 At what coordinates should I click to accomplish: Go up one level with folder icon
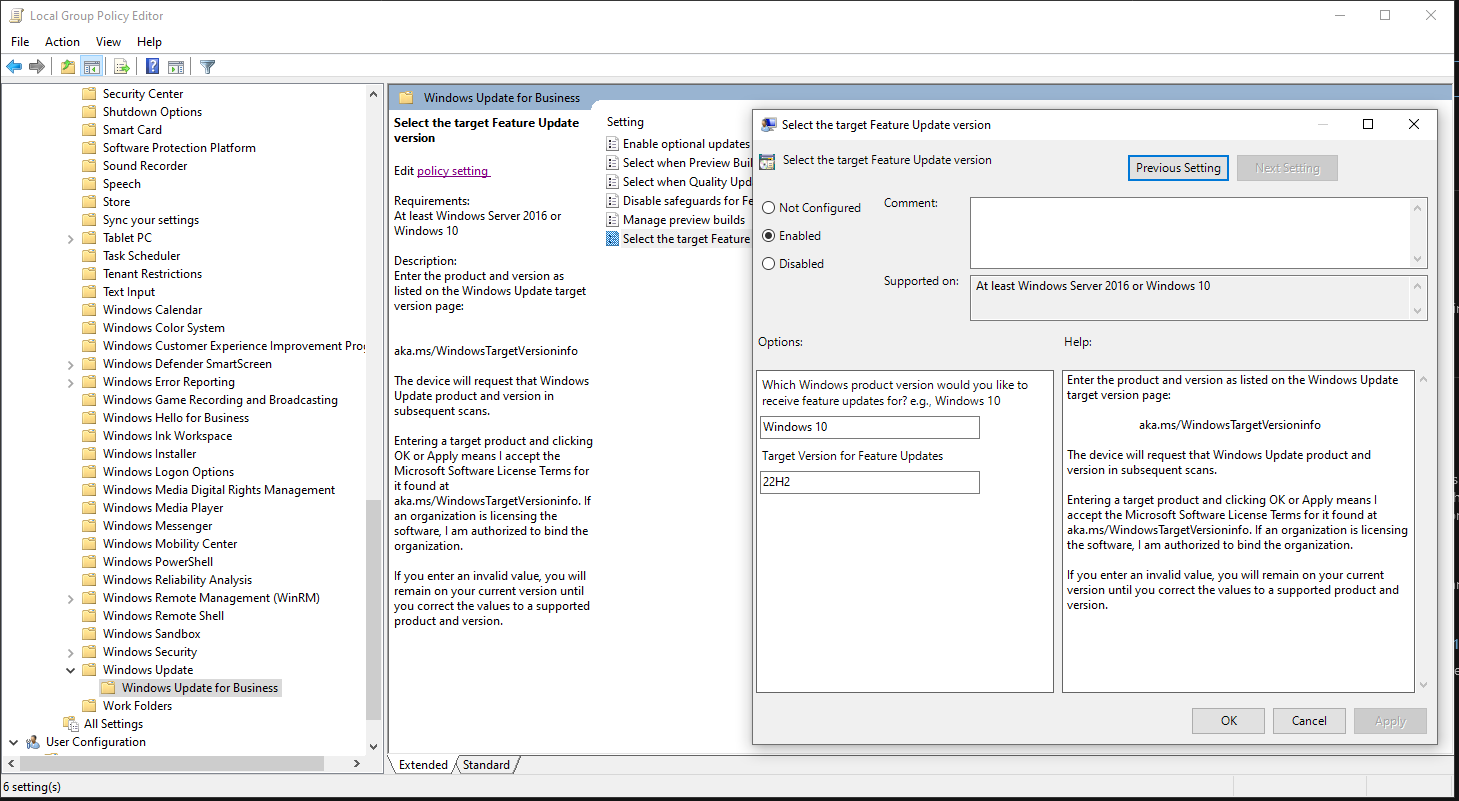tap(67, 67)
